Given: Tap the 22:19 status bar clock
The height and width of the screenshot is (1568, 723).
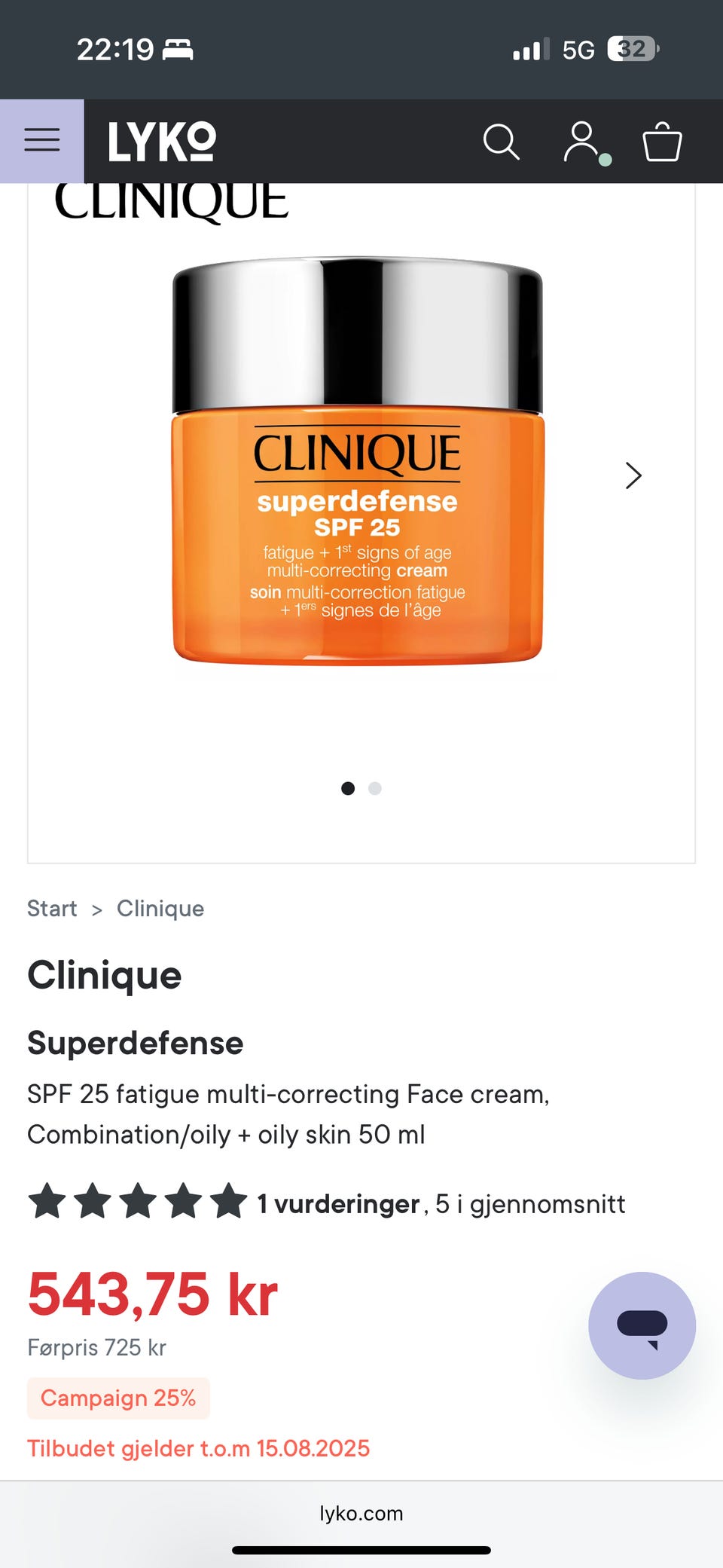Looking at the screenshot, I should (x=115, y=50).
